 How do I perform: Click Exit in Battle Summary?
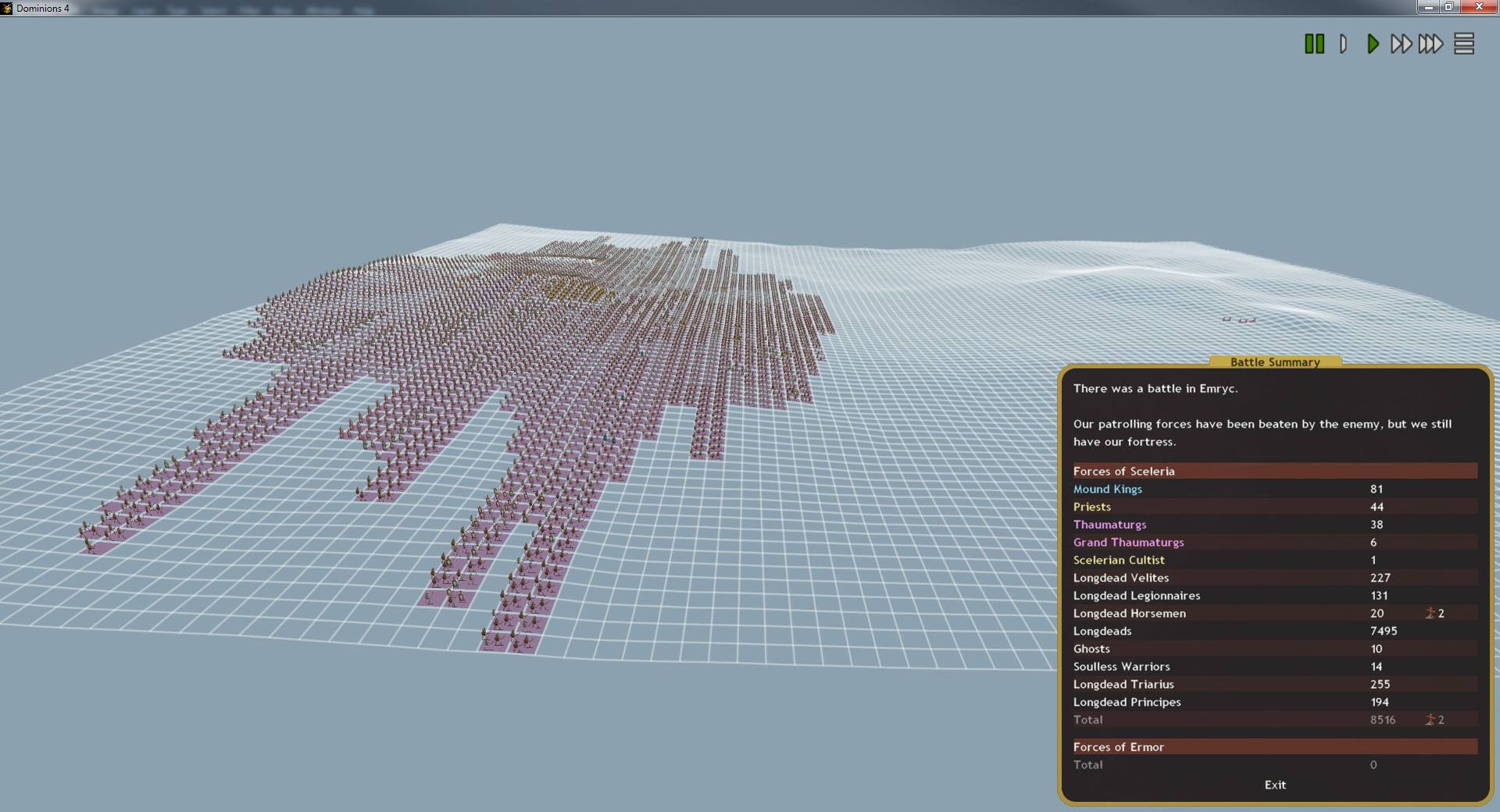tap(1275, 785)
